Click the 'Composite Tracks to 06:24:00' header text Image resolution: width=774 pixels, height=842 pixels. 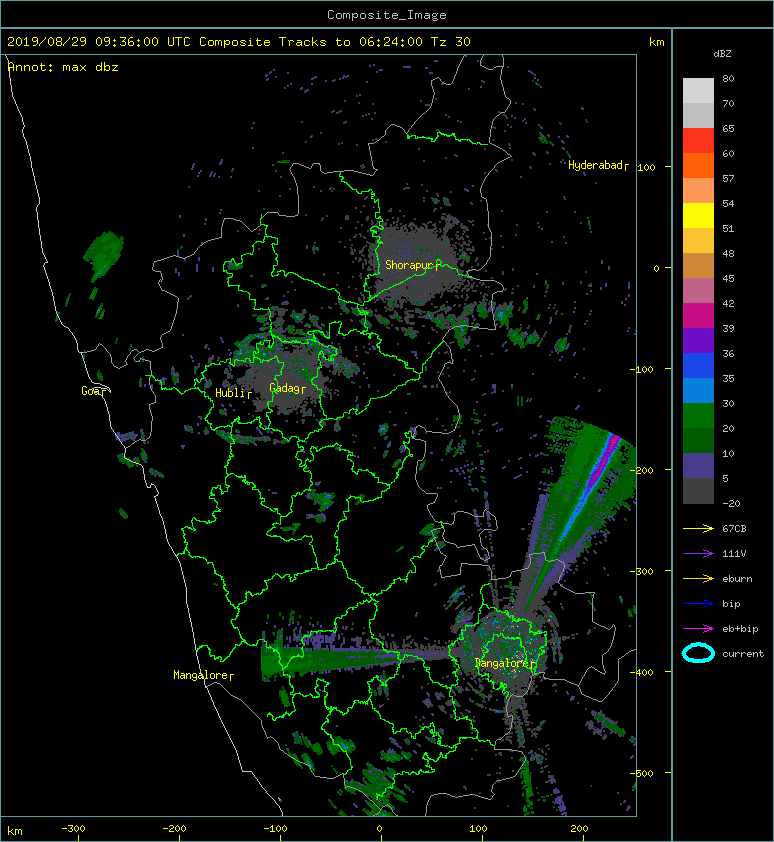click(x=311, y=42)
